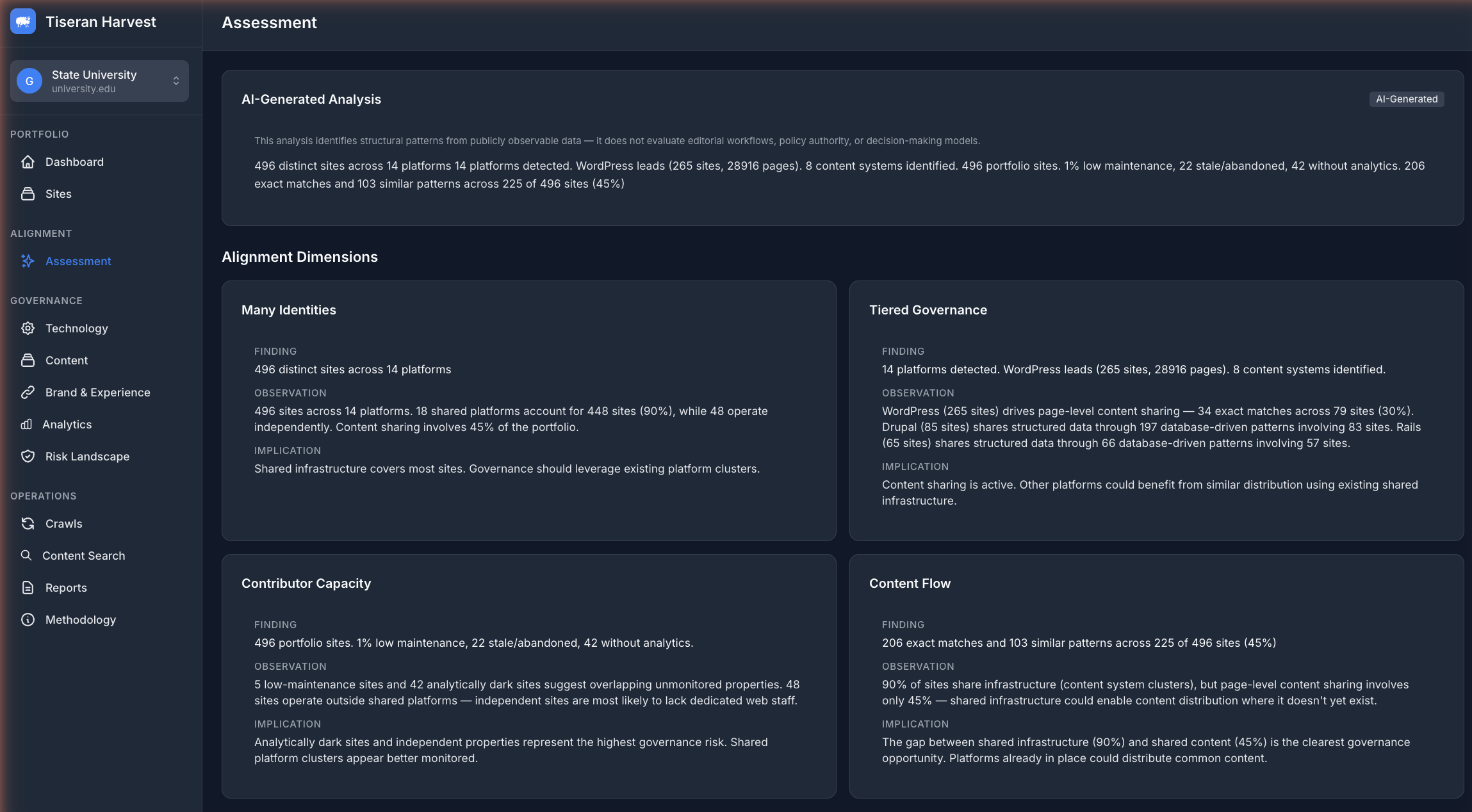Click the Tiseran Harvest logo icon
This screenshot has width=1472, height=812.
pos(24,21)
